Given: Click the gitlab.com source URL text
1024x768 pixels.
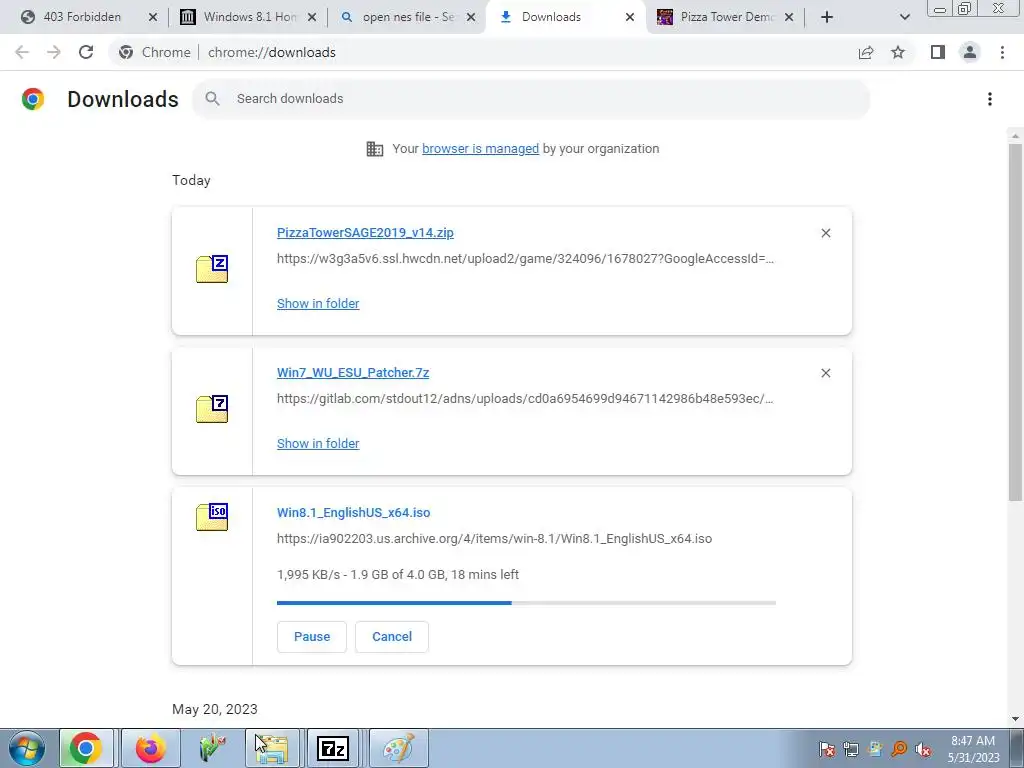Looking at the screenshot, I should pos(525,398).
